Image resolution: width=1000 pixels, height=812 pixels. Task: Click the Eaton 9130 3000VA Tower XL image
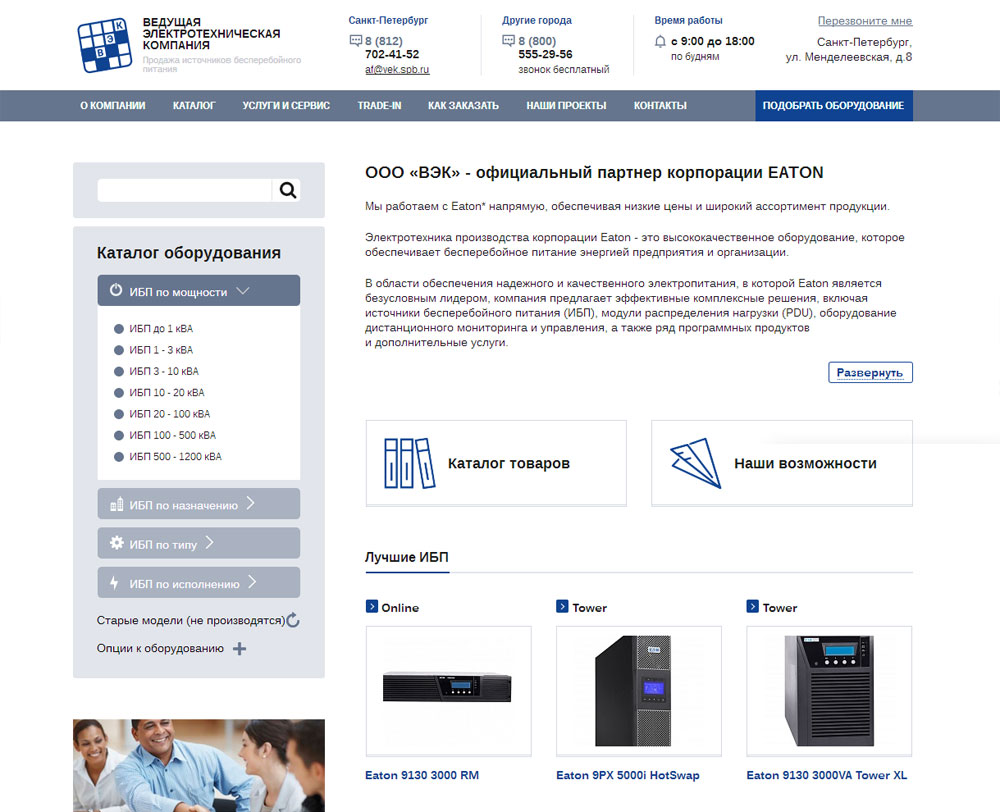(829, 691)
